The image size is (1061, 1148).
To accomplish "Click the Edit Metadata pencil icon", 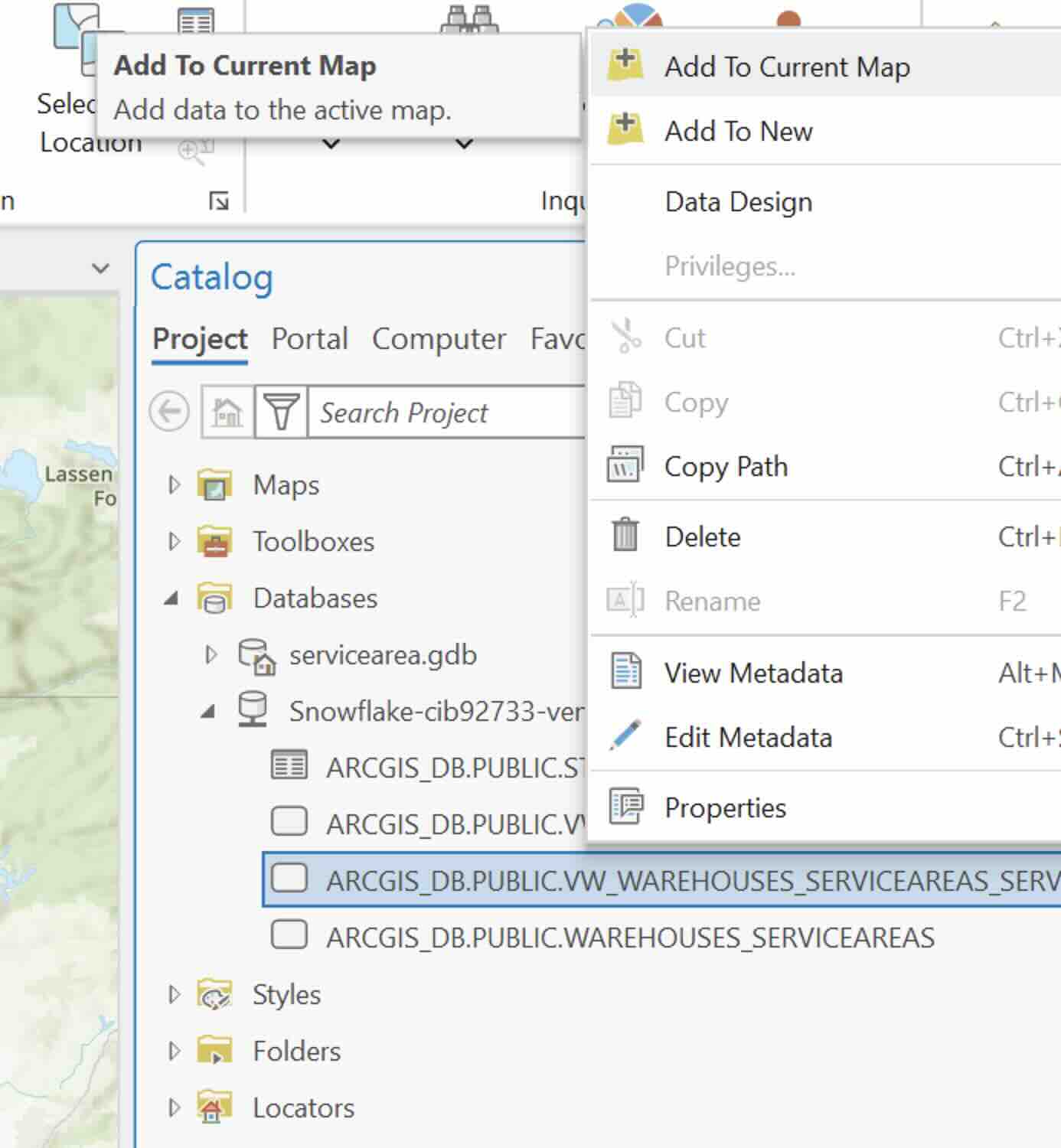I will click(625, 736).
